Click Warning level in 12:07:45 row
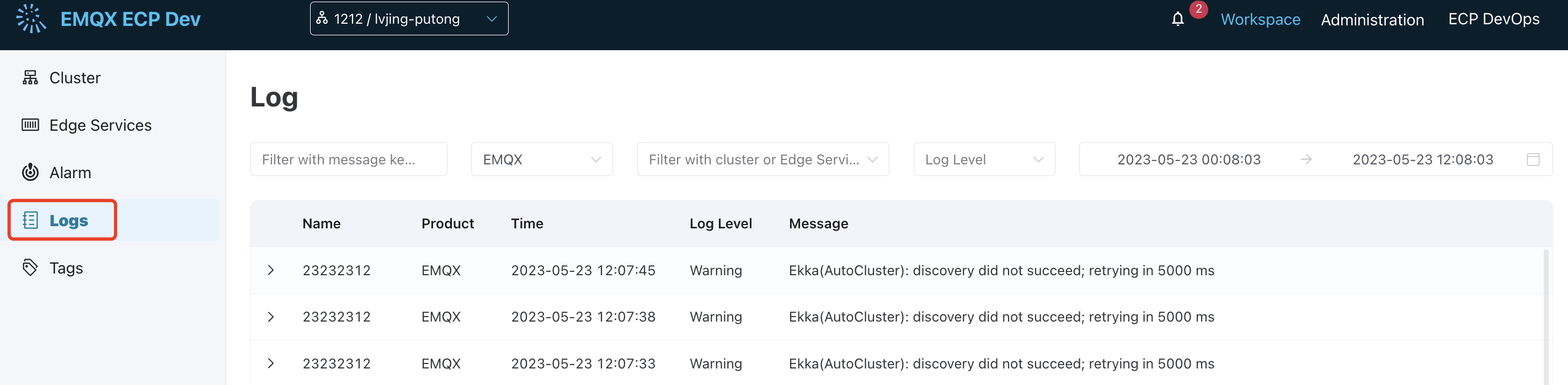1568x385 pixels. (715, 270)
